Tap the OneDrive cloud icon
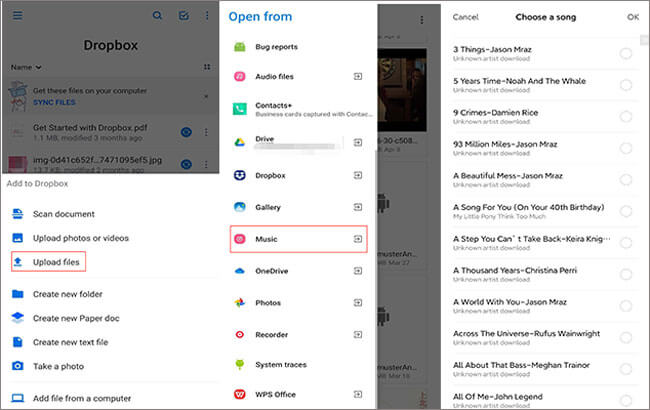This screenshot has width=650, height=410. [x=240, y=271]
